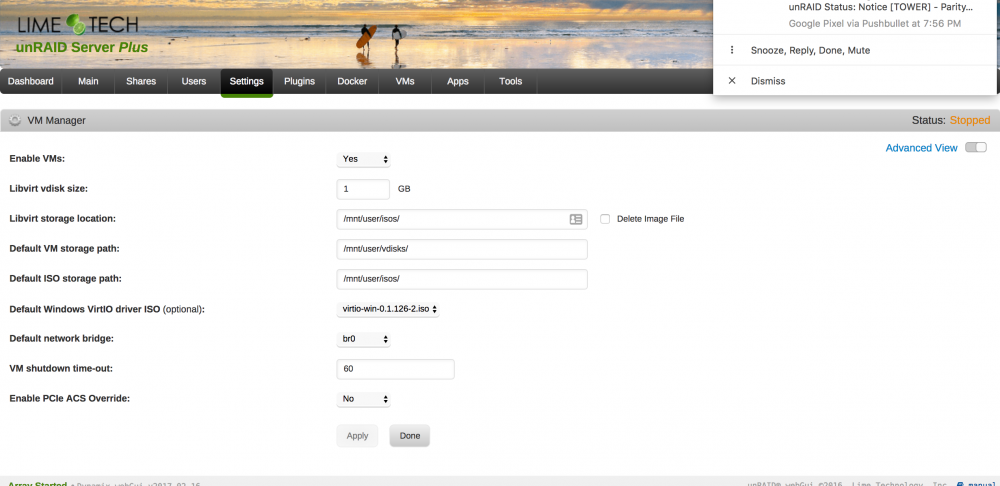The width and height of the screenshot is (1000, 486).
Task: Switch to the Shares tab
Action: pyautogui.click(x=141, y=82)
